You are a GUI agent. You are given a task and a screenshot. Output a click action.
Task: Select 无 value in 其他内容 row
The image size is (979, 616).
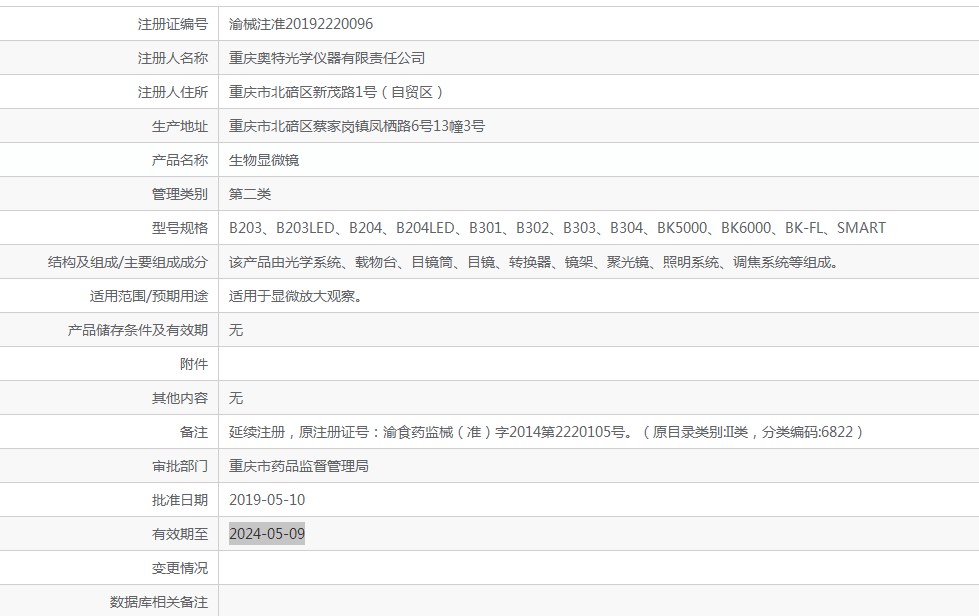tap(235, 398)
